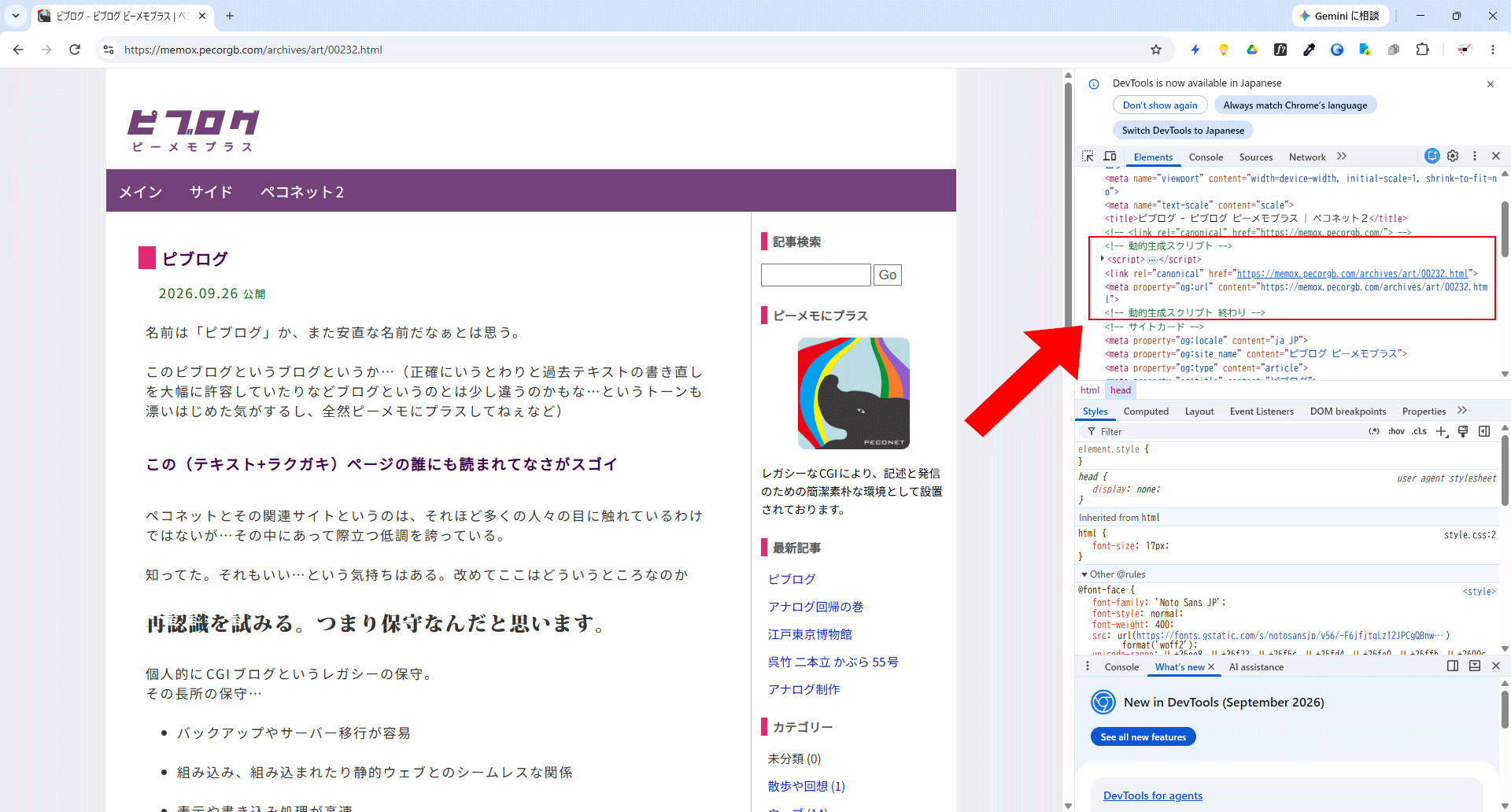Click the 記事検索 search text box

(816, 275)
